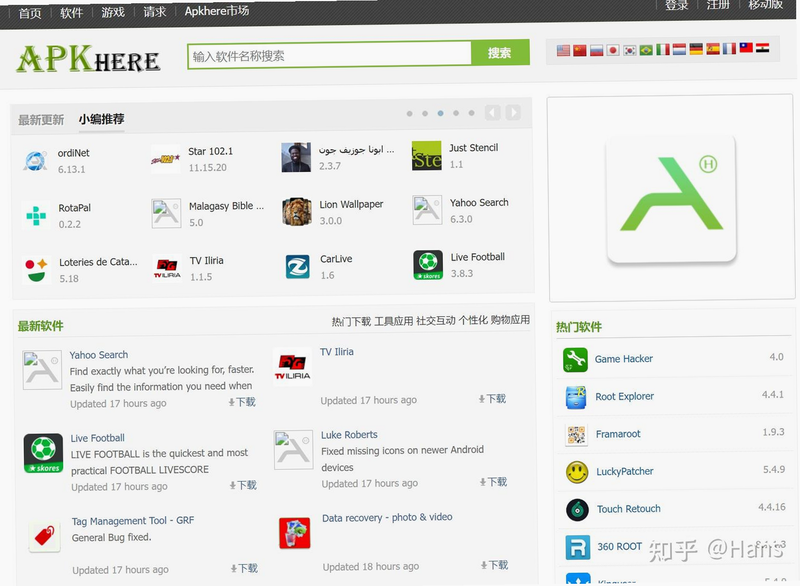This screenshot has height=586, width=800.
Task: Open TV Iliria icon in recommended grid
Action: 167,268
